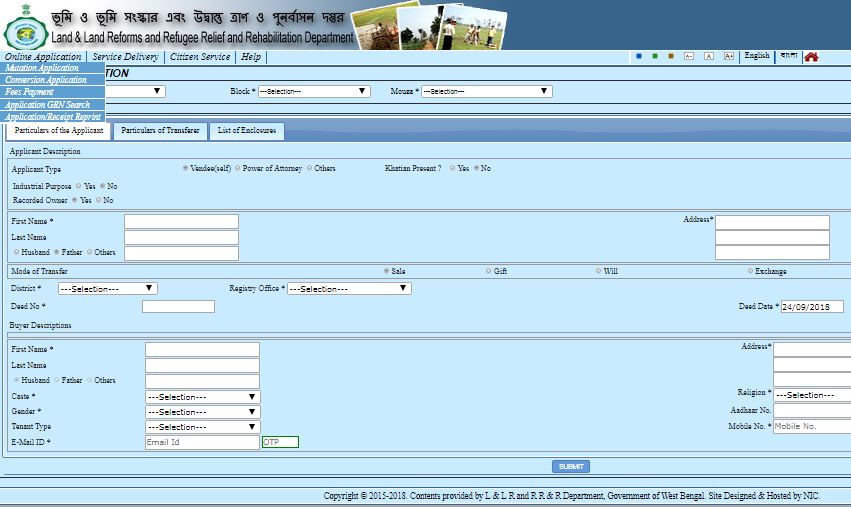Open the Caste dropdown
This screenshot has width=851, height=507.
[x=202, y=397]
